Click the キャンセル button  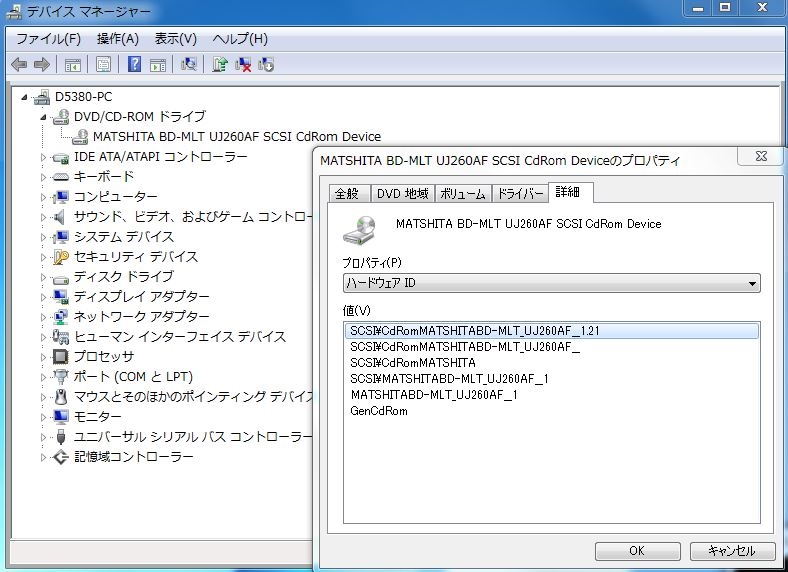coord(732,551)
